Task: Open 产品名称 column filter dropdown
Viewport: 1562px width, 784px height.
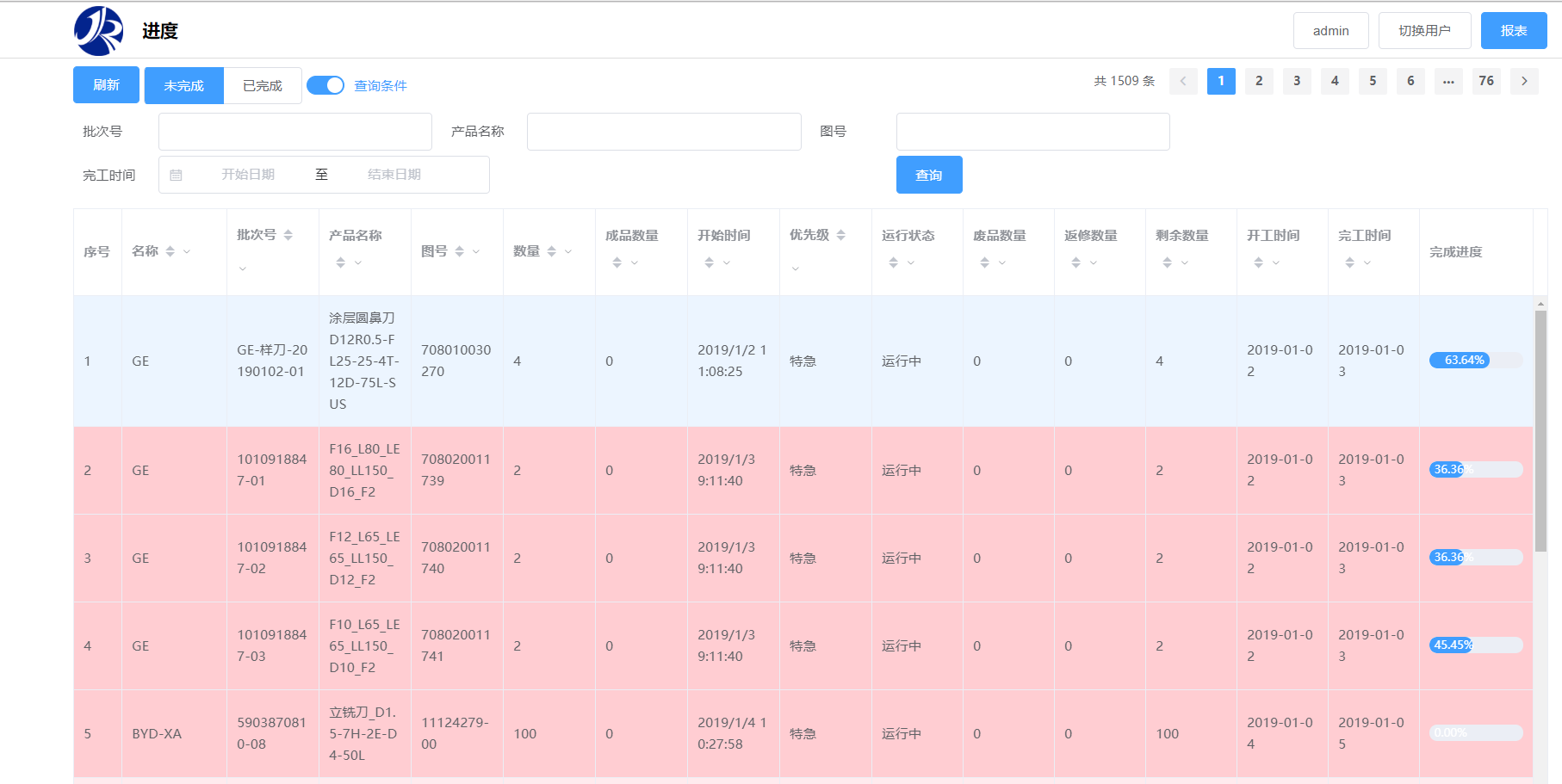Action: [358, 262]
